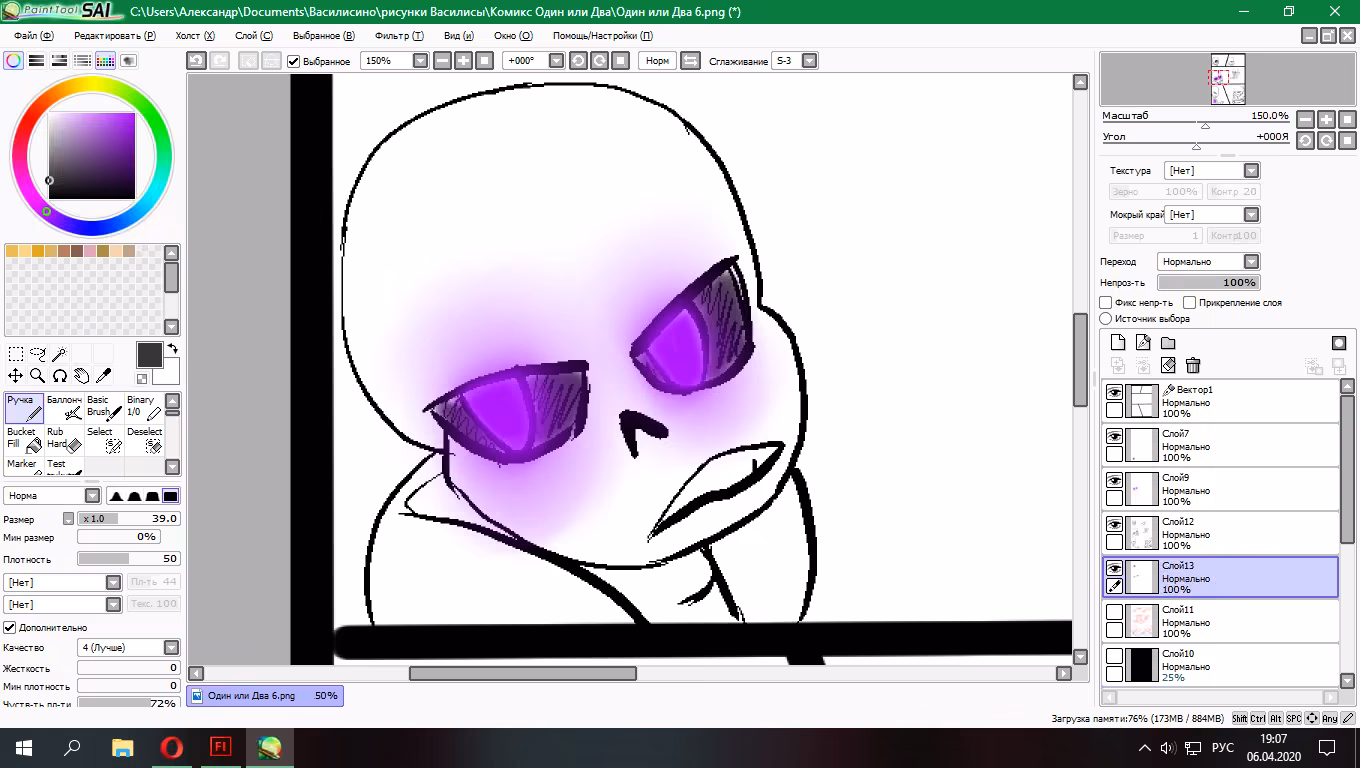Image resolution: width=1360 pixels, height=768 pixels.
Task: Choose the Bucket Fill tool
Action: click(24, 440)
